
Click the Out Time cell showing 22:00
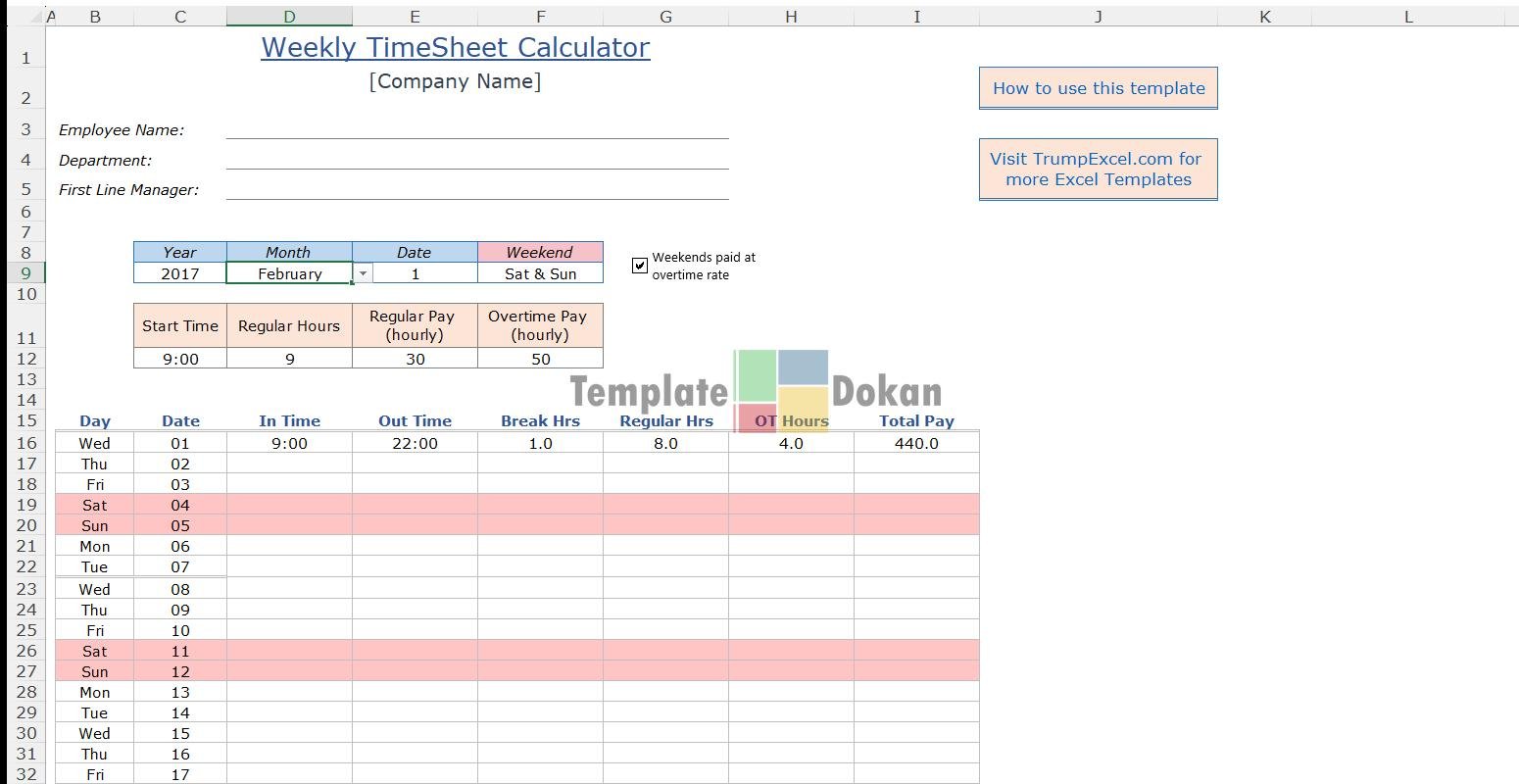[x=416, y=444]
